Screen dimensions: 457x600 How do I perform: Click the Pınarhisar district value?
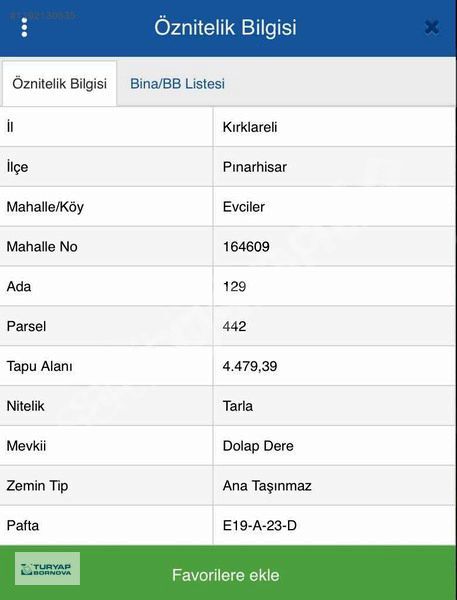pyautogui.click(x=255, y=167)
